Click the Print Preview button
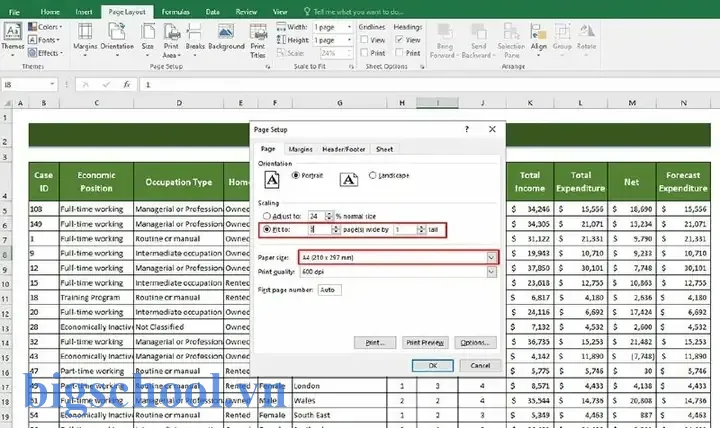This screenshot has width=720, height=428. tap(425, 342)
